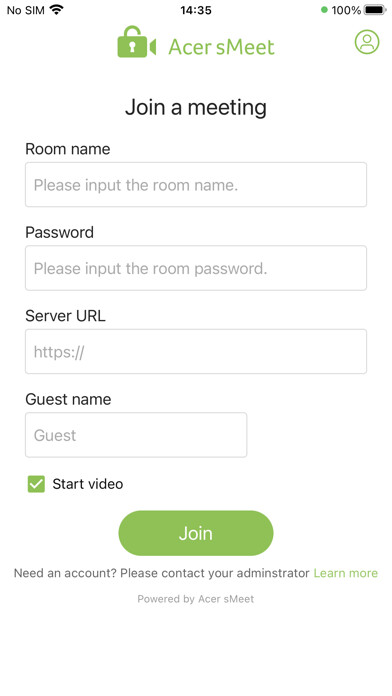Viewport: 392px width, 696px height.
Task: Tap the Powered by Acer sMeet footer
Action: point(196,599)
